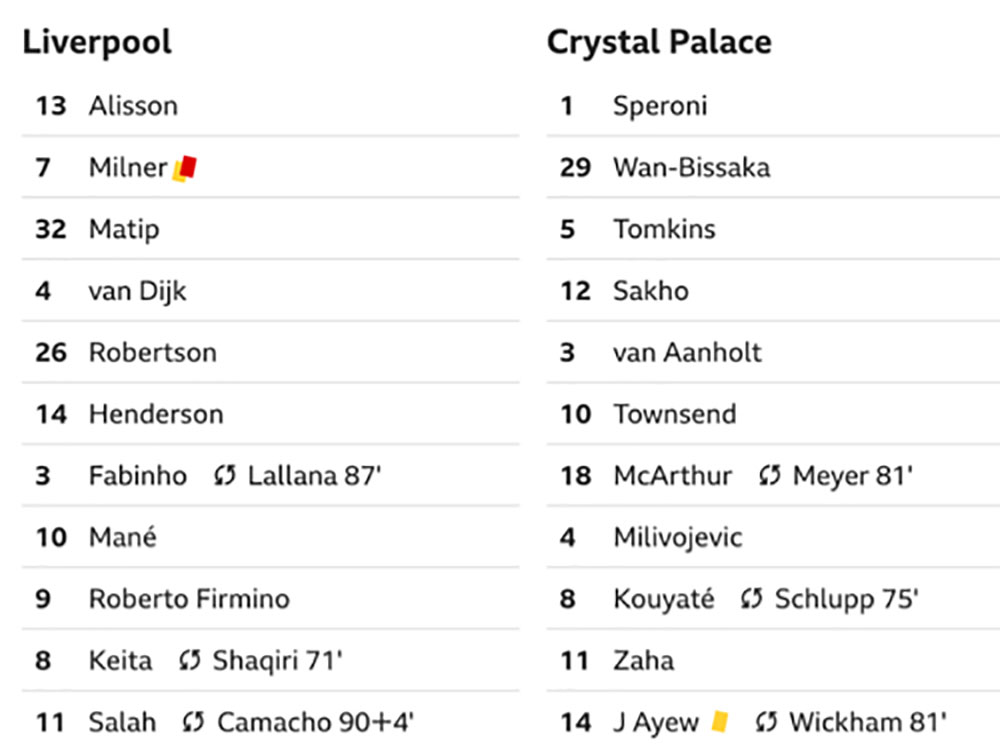
Task: Select substitute Schlupp 75' entry
Action: click(846, 599)
